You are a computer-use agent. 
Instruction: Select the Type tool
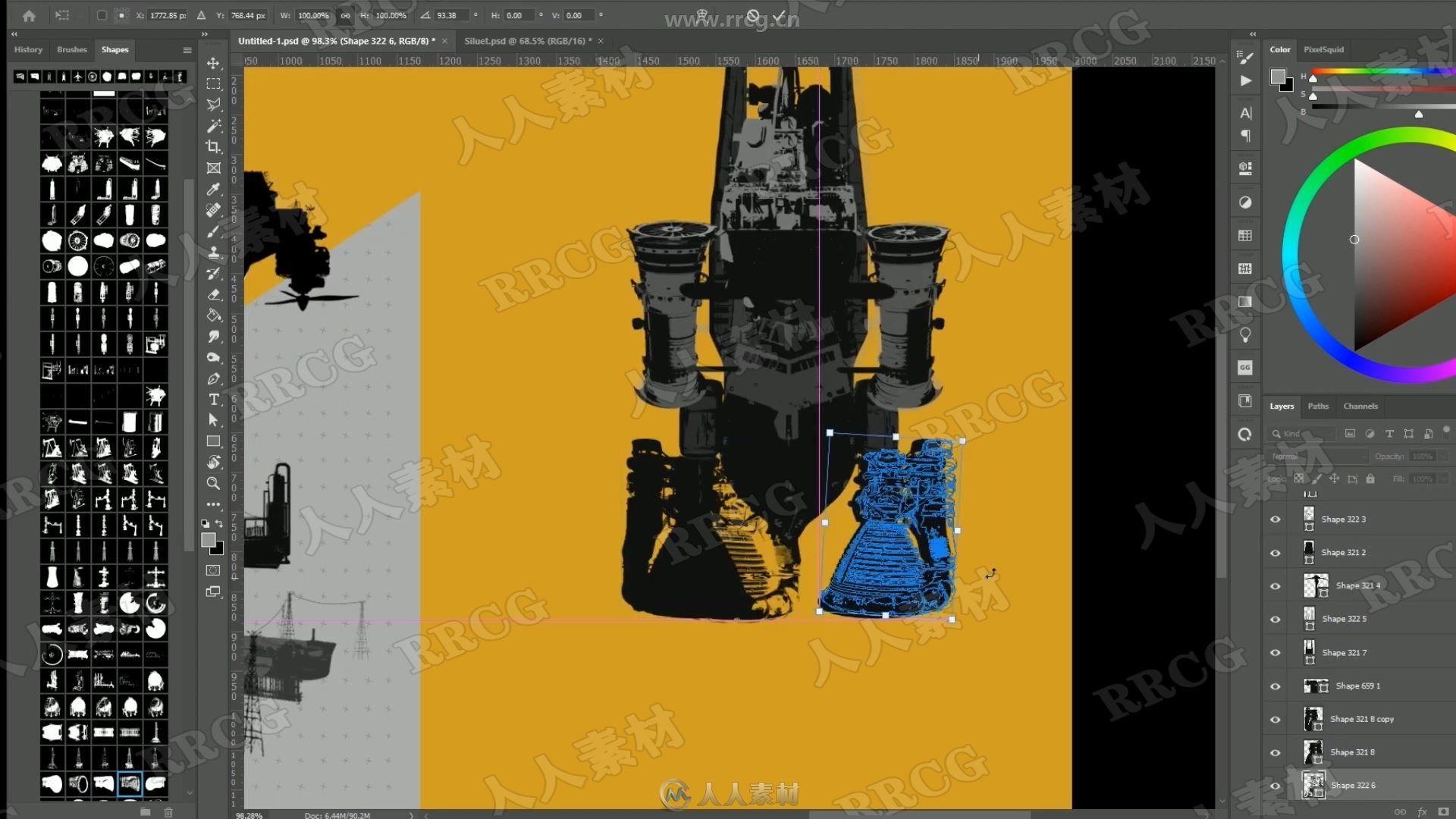tap(214, 400)
